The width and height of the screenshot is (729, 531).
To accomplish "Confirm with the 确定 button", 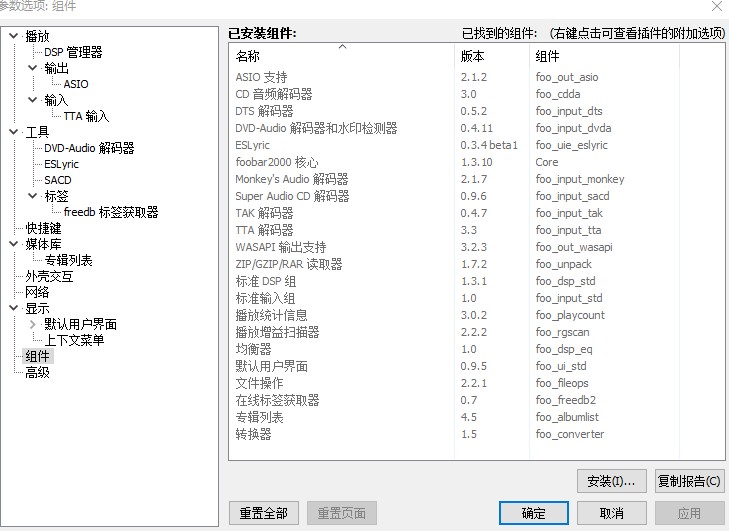I will [534, 513].
